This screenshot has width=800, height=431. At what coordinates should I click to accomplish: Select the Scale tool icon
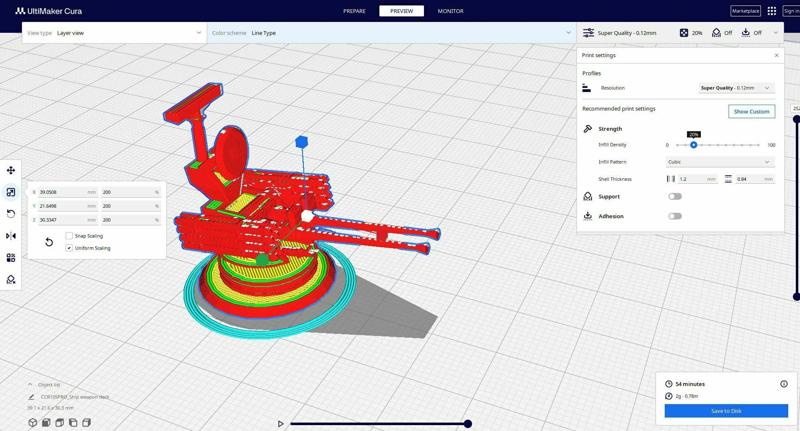tap(11, 192)
